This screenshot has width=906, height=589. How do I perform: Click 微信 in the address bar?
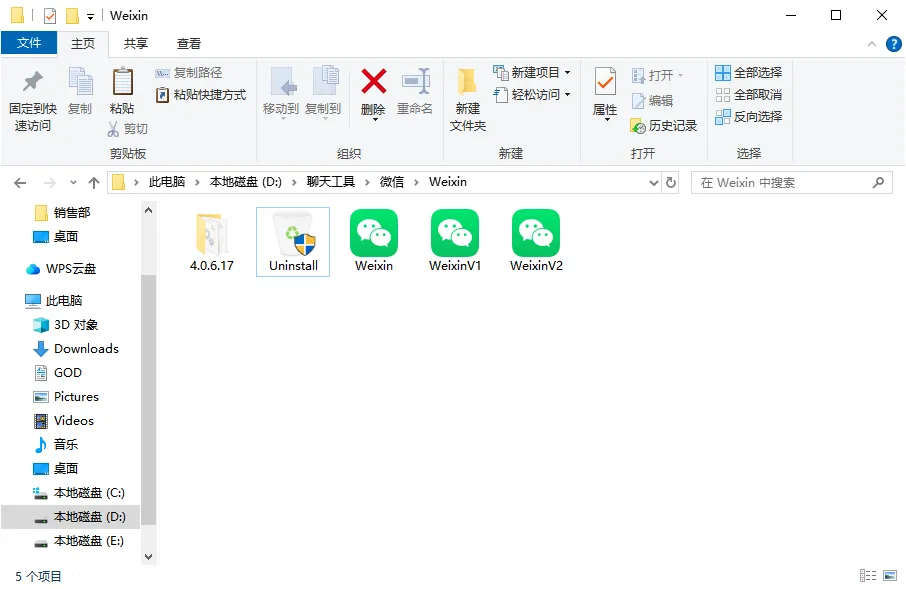pyautogui.click(x=391, y=182)
